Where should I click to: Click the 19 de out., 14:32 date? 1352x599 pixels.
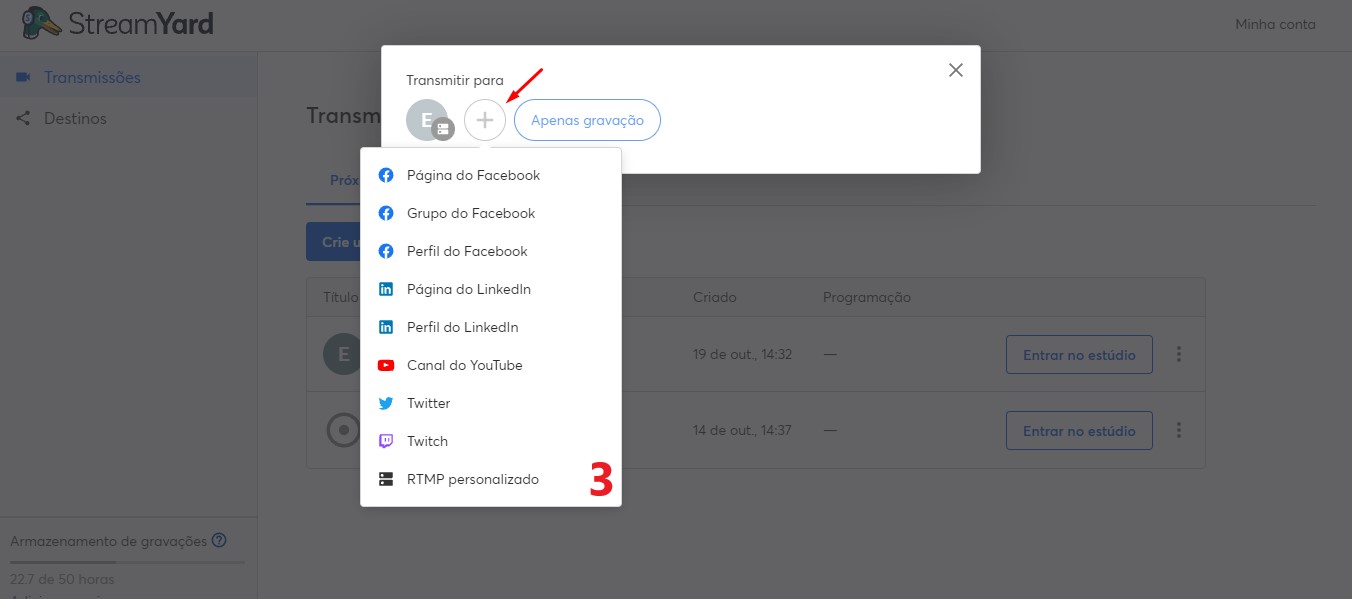(x=742, y=355)
